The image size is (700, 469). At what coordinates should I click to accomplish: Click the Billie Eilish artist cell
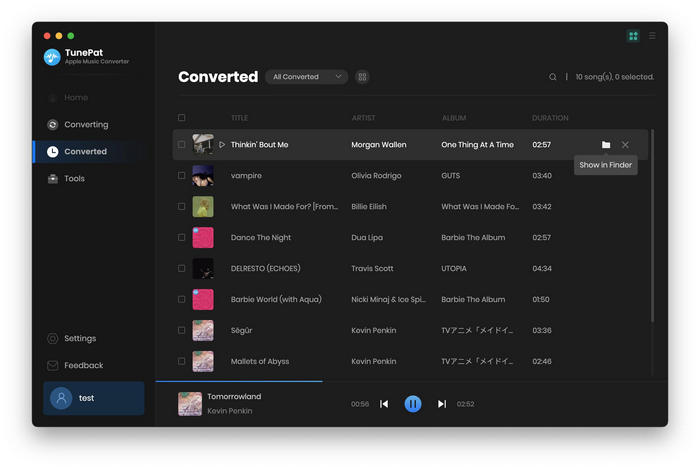click(369, 207)
